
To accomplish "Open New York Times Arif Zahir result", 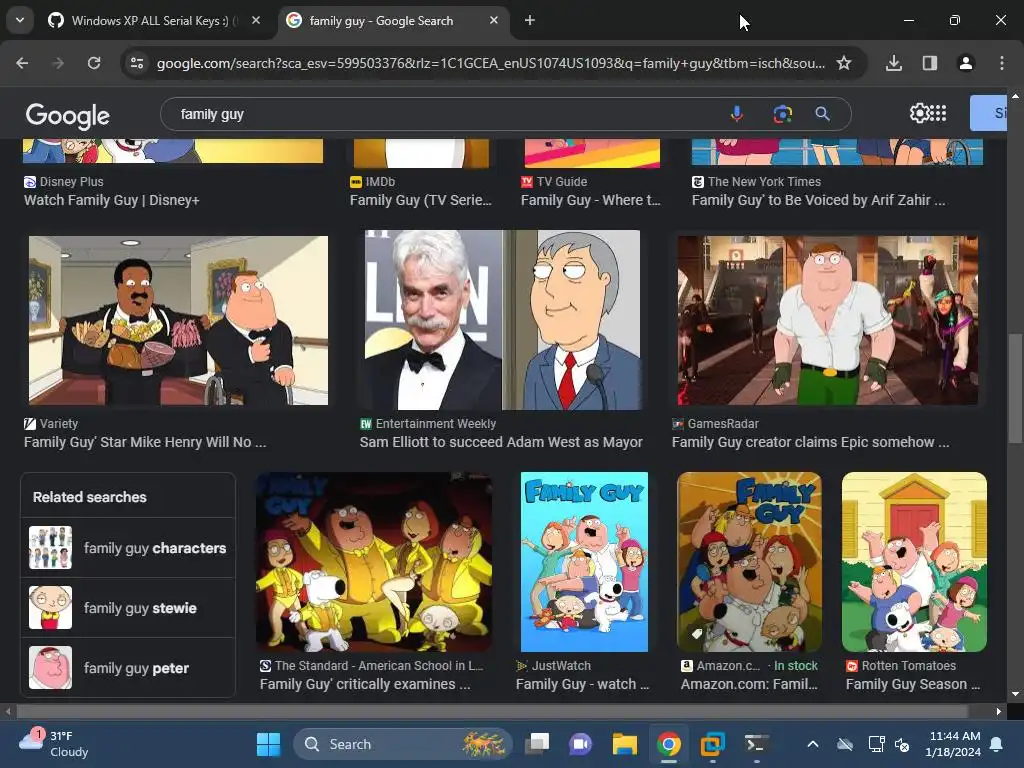I will click(818, 200).
